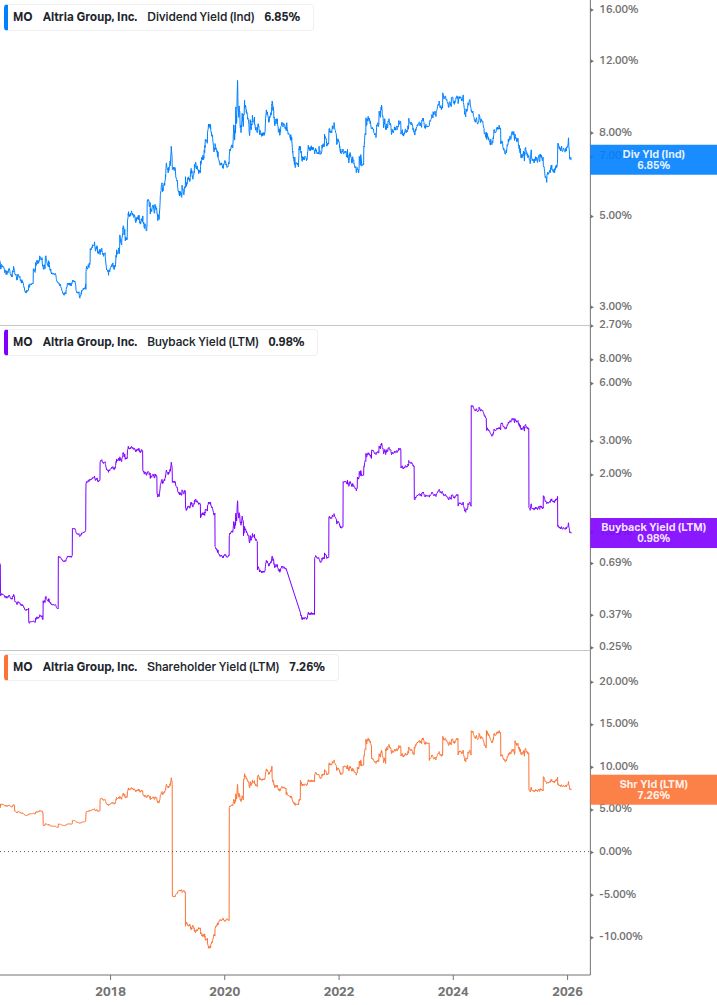Click the blue Dividend Yield series color marker
The width and height of the screenshot is (717, 1005).
coord(5,18)
